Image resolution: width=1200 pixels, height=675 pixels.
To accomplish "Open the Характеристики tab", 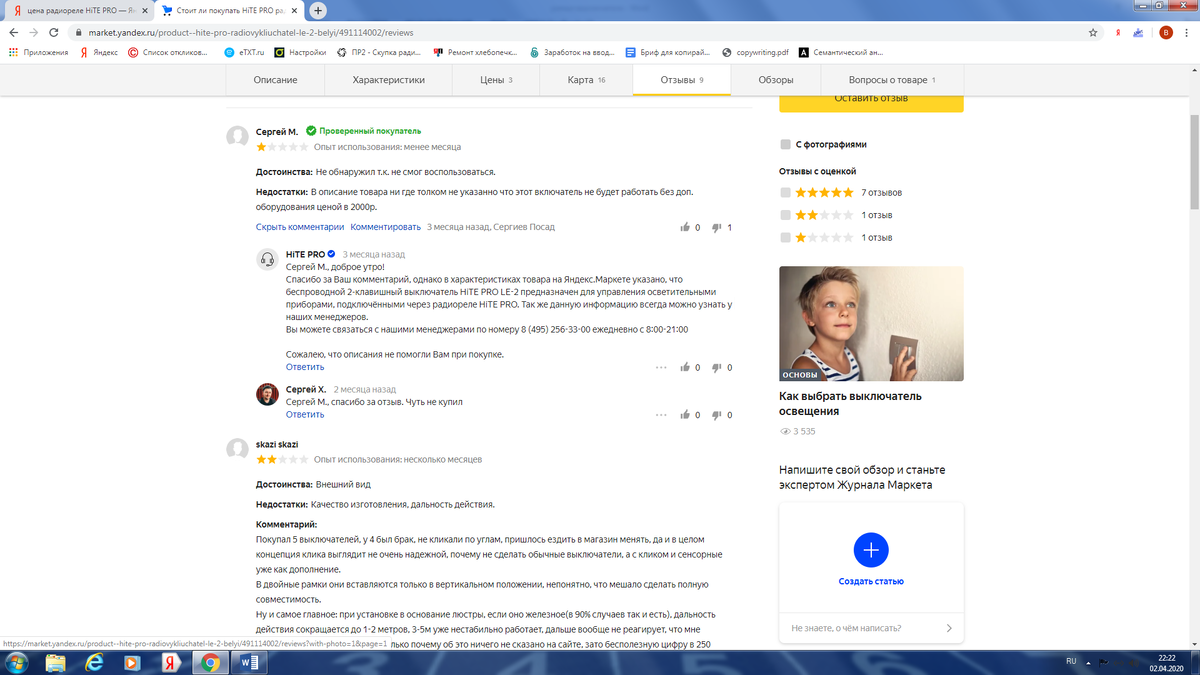I will pyautogui.click(x=389, y=80).
